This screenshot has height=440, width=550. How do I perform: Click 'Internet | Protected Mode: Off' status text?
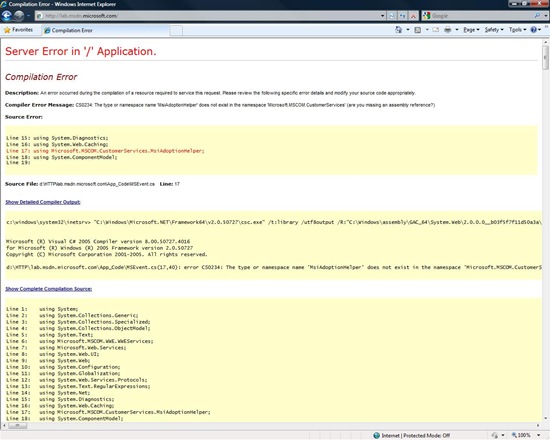(416, 435)
